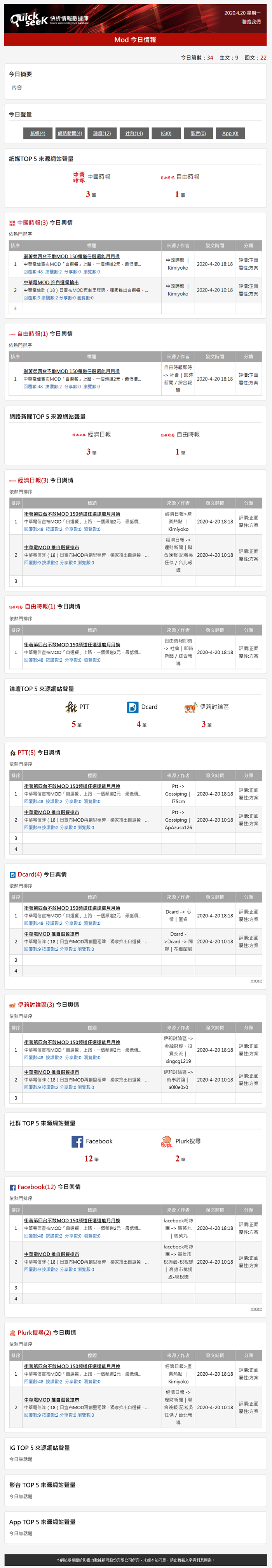This screenshot has height=1568, width=272.
Task: Open the 紙媒(4) volume button
Action: tap(38, 133)
